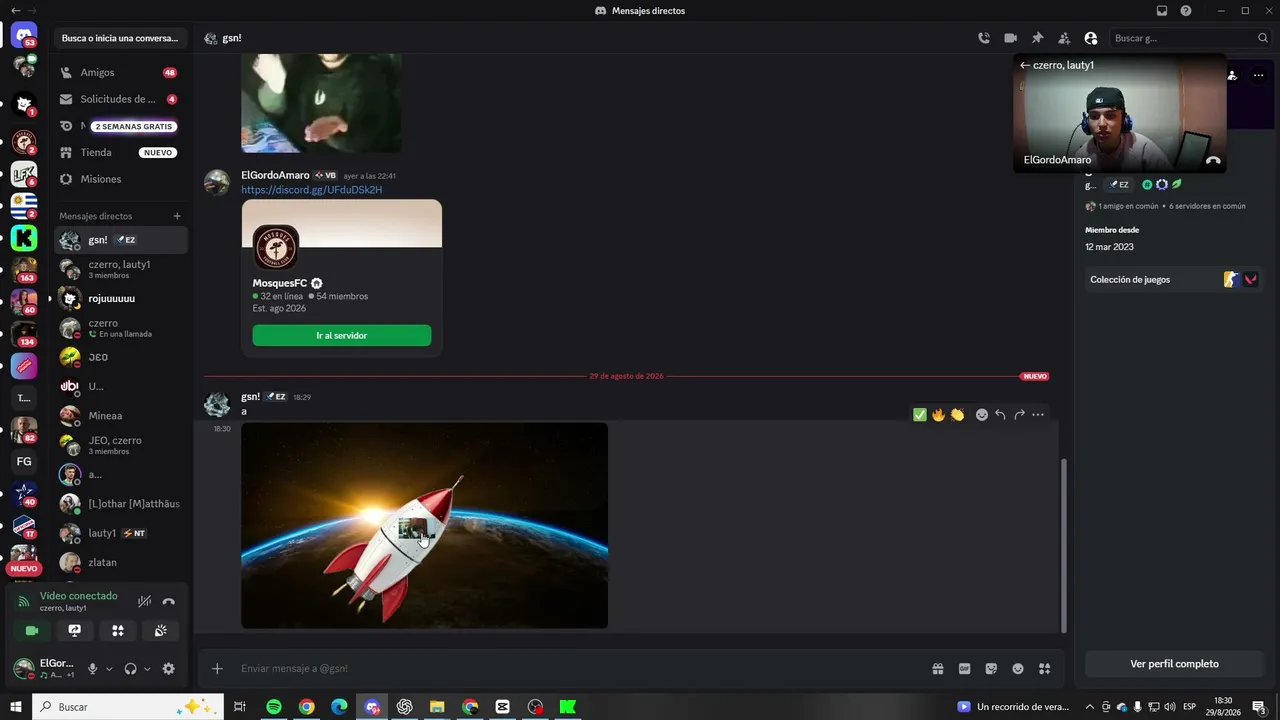Screen dimensions: 1280x720
Task: Expand headphone output options
Action: (x=147, y=669)
